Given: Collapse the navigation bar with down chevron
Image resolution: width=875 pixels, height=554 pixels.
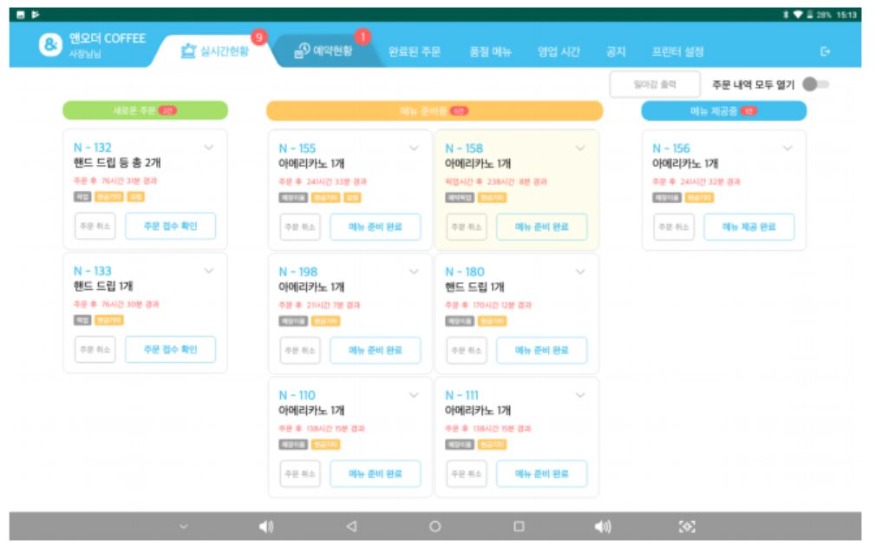Looking at the screenshot, I should click(183, 526).
